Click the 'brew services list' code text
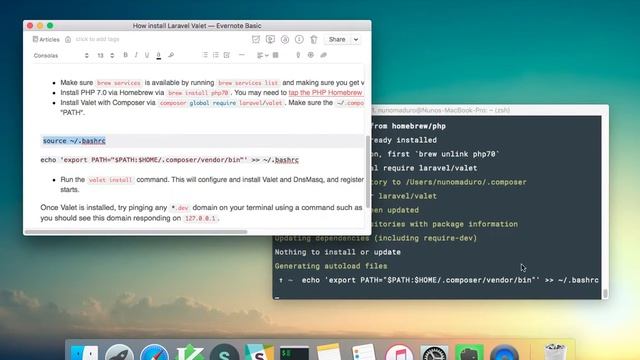 [x=248, y=83]
